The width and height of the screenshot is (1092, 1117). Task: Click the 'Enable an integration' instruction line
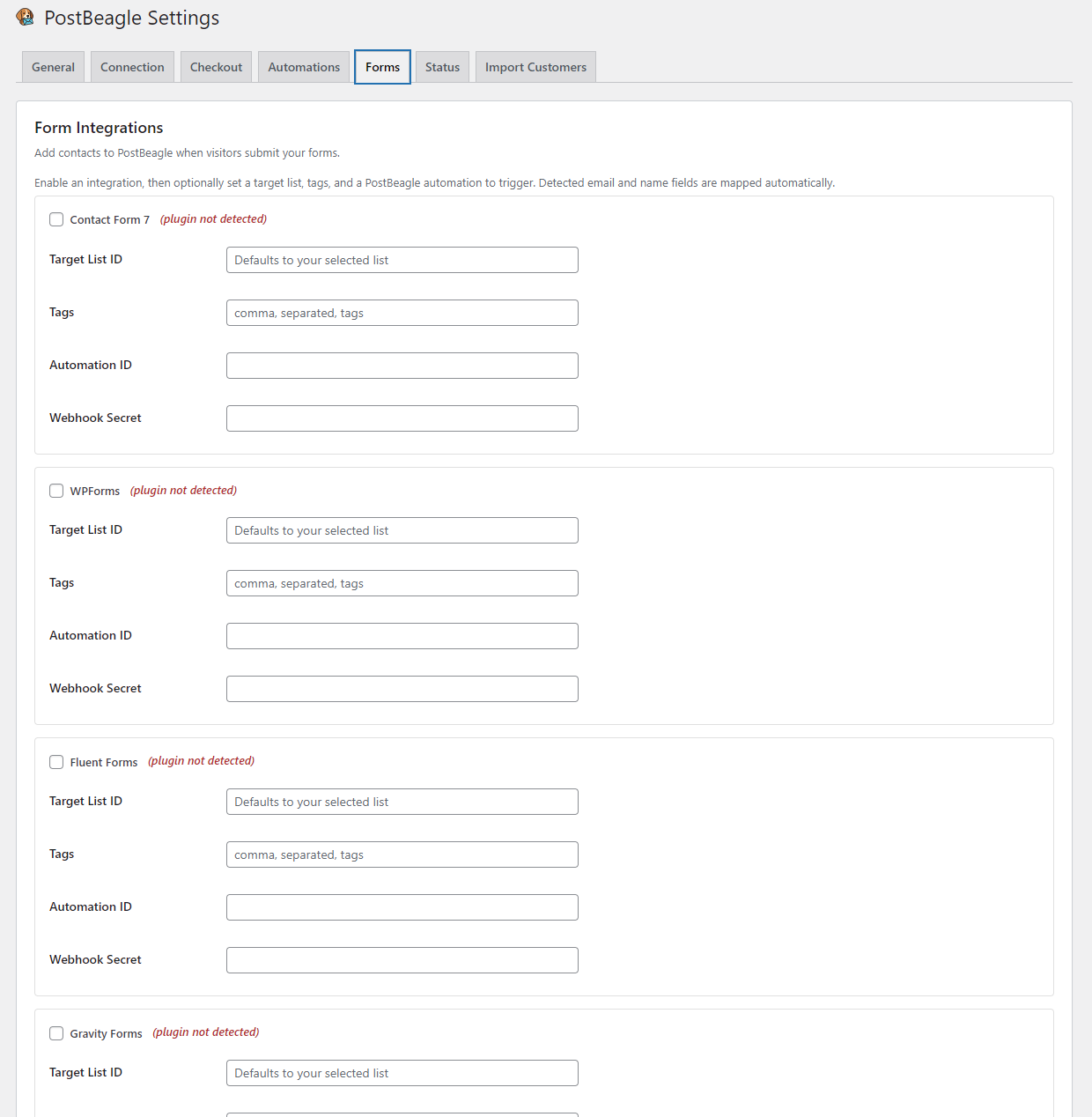coord(435,183)
